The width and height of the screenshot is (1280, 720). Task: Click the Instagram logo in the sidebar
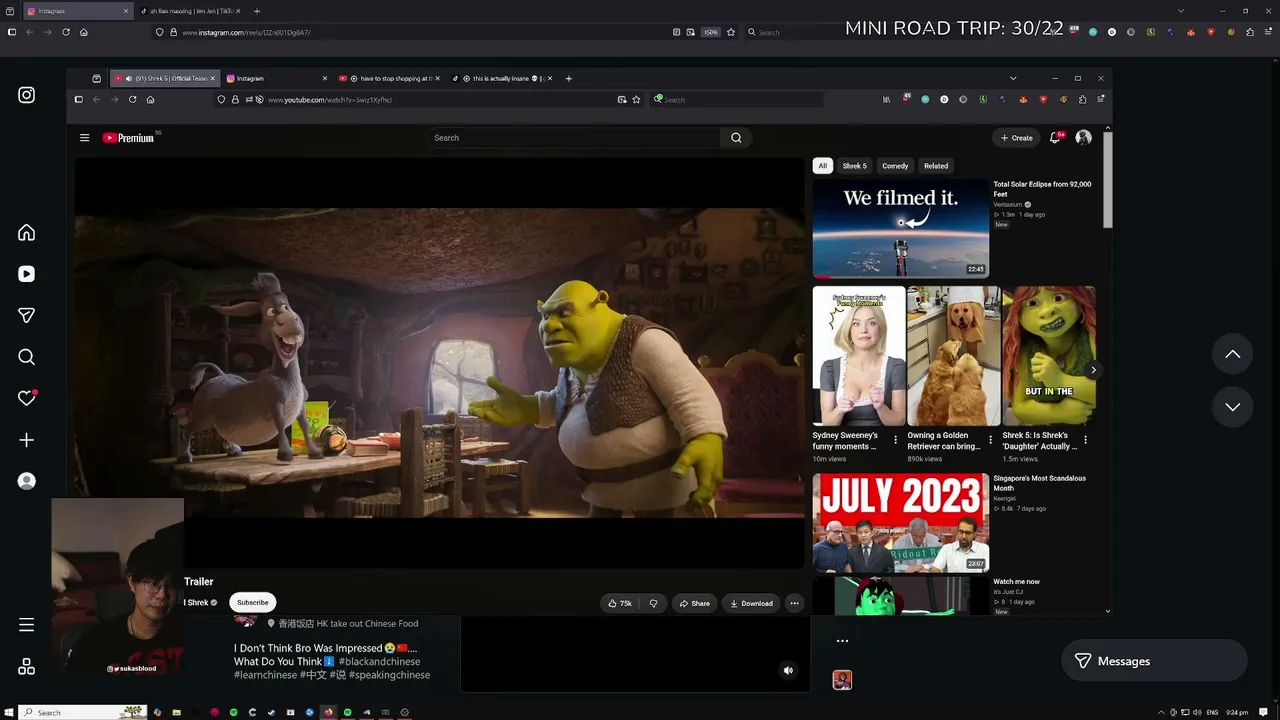tap(27, 95)
